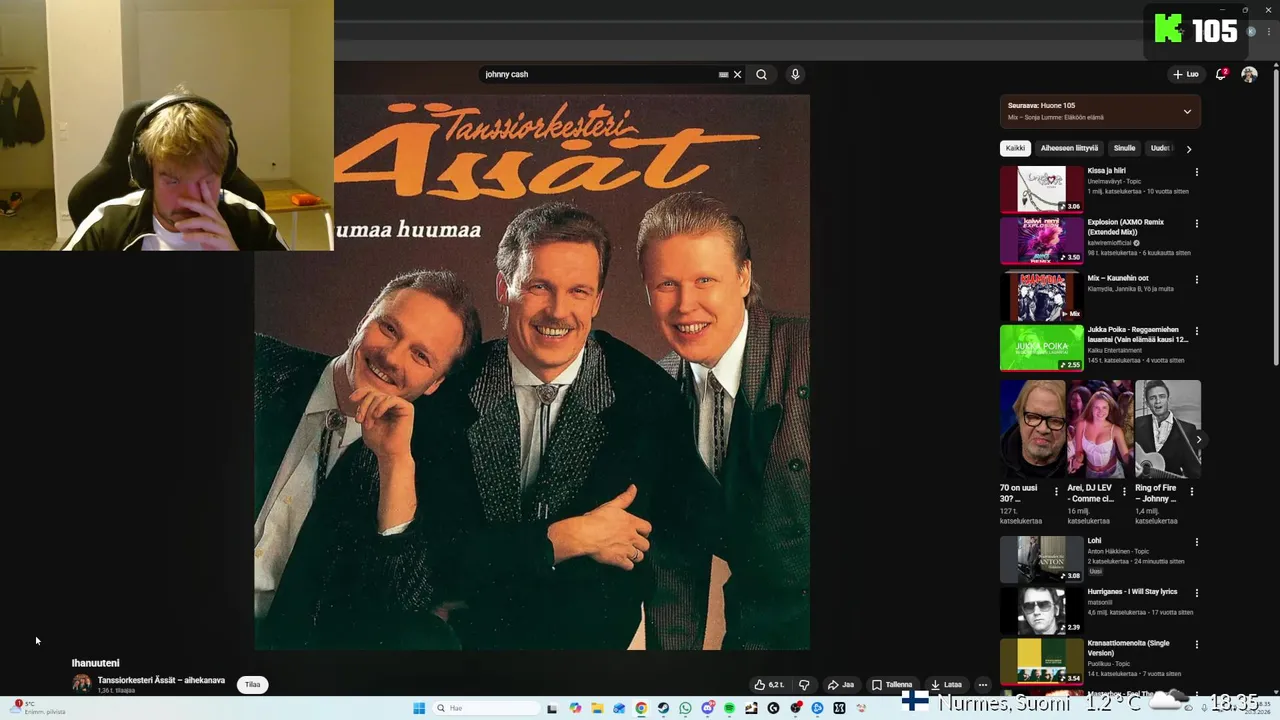
Task: Open Spotify from the taskbar
Action: [729, 708]
